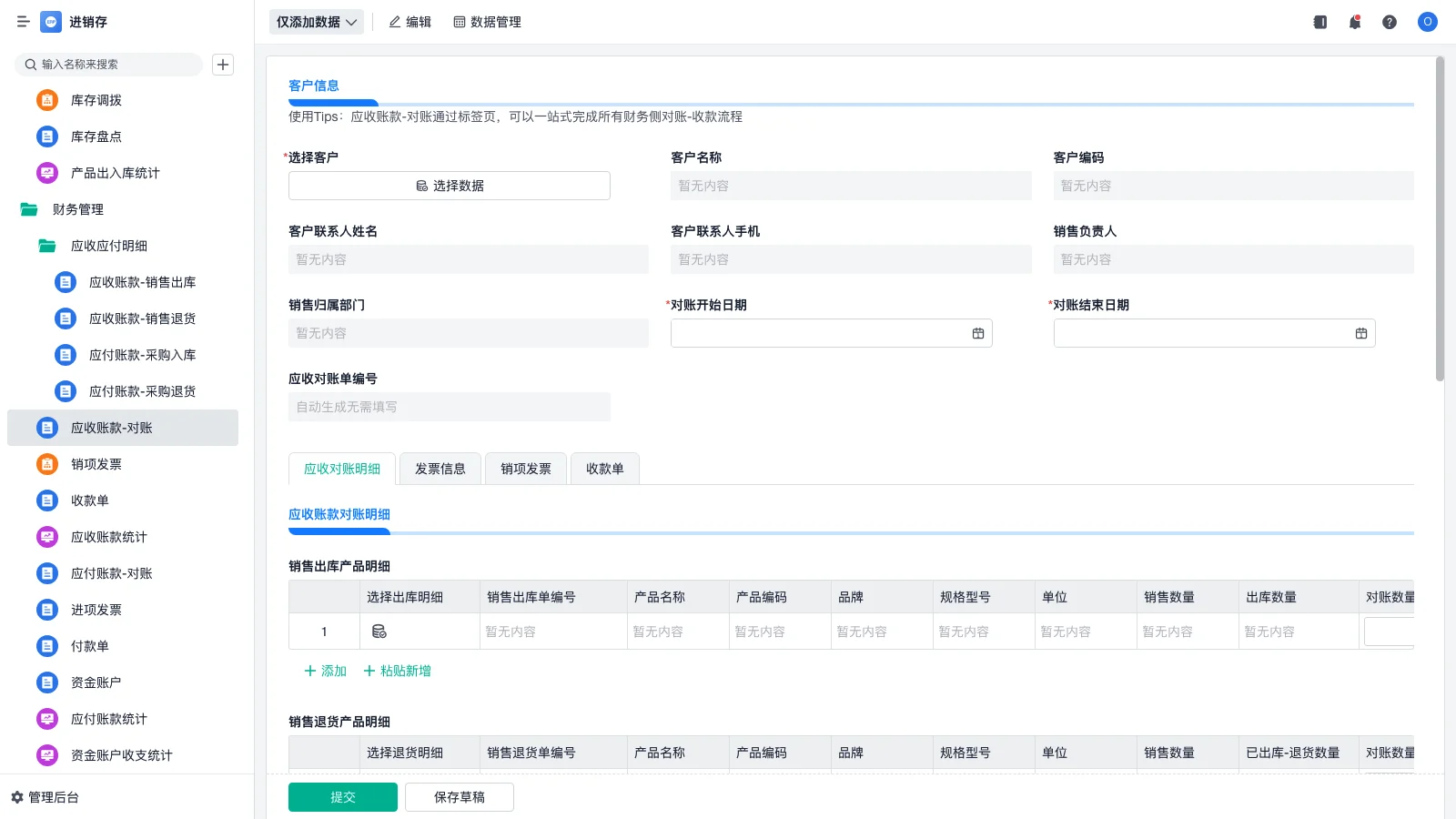Open the calendar picker for 对账结束日期
The image size is (1456, 819).
[1361, 333]
